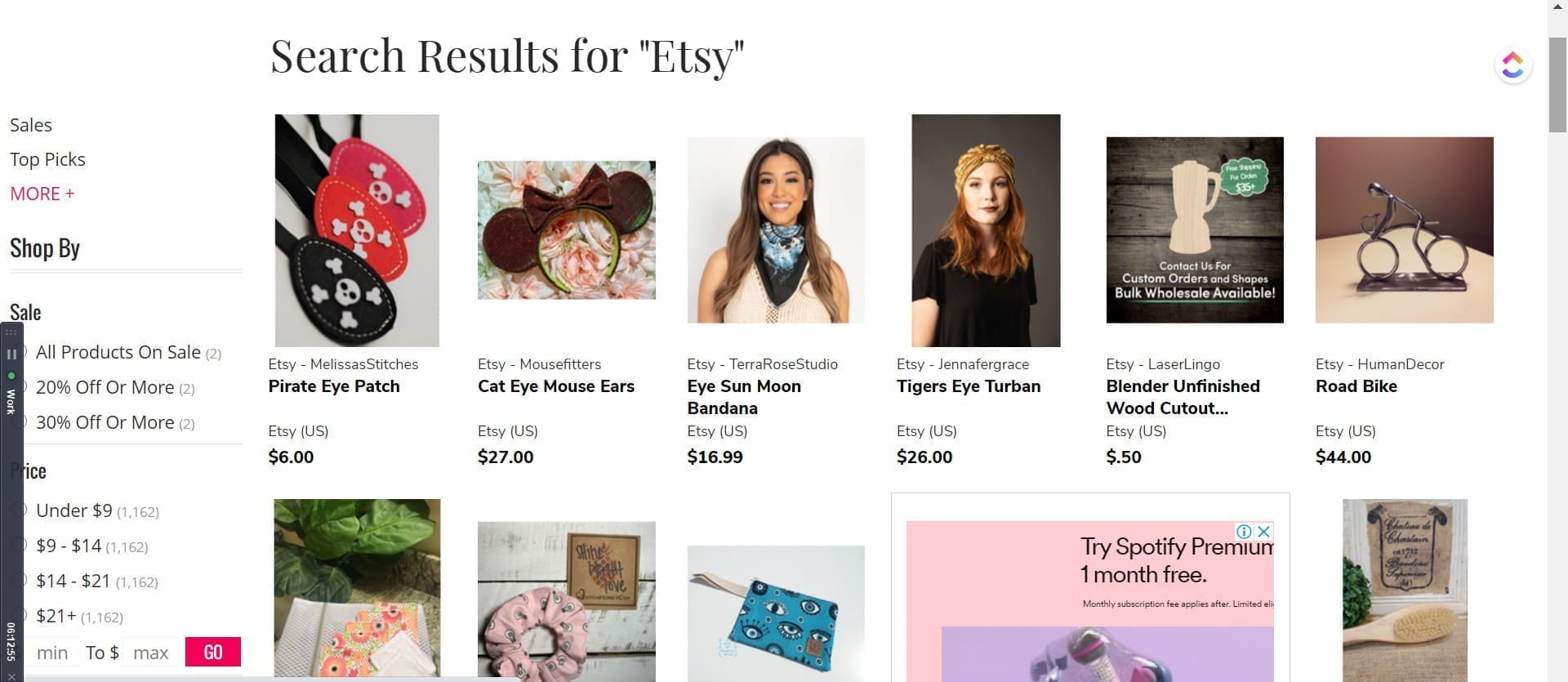The height and width of the screenshot is (682, 1568).
Task: Open the Sales category link
Action: [31, 125]
